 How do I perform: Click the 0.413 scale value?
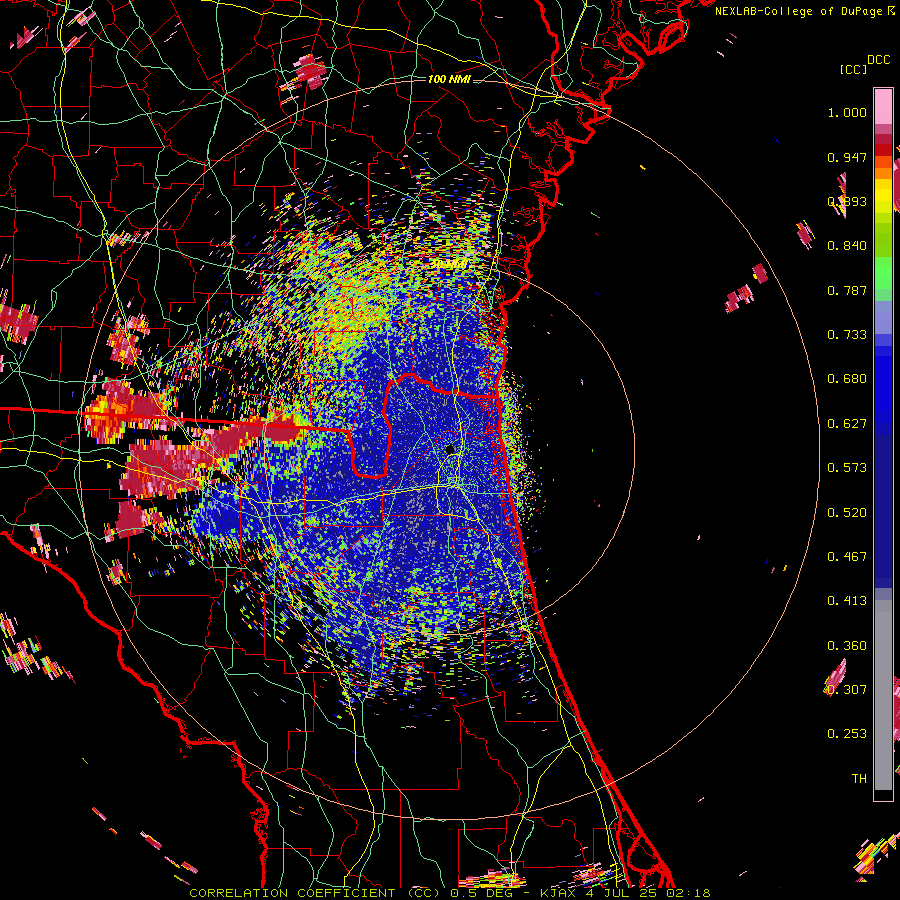(847, 601)
